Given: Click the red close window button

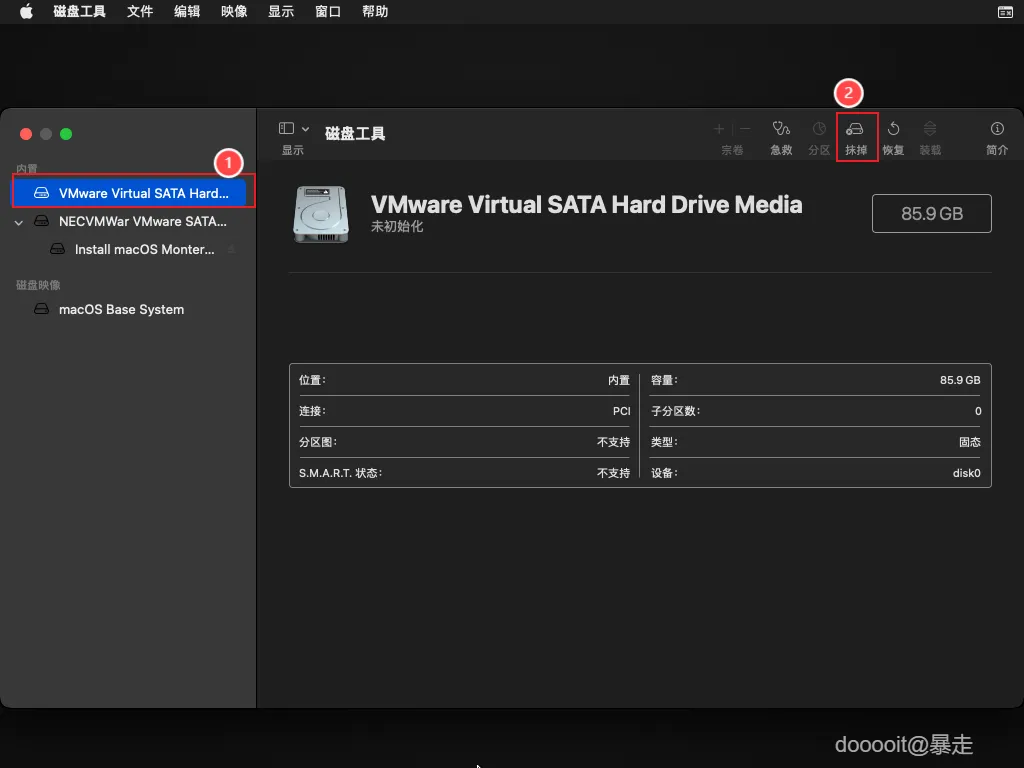Looking at the screenshot, I should (26, 134).
